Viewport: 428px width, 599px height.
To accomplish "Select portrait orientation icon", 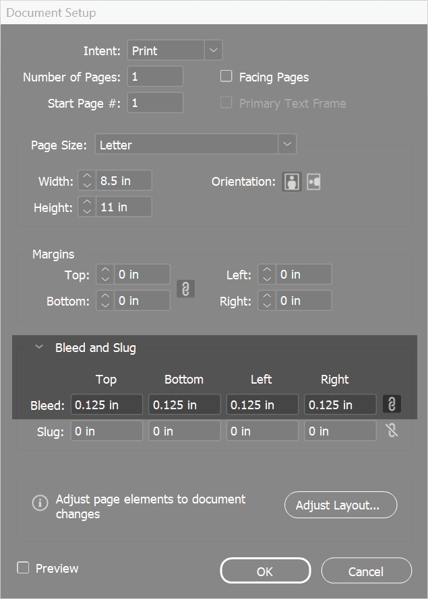I will click(x=292, y=181).
